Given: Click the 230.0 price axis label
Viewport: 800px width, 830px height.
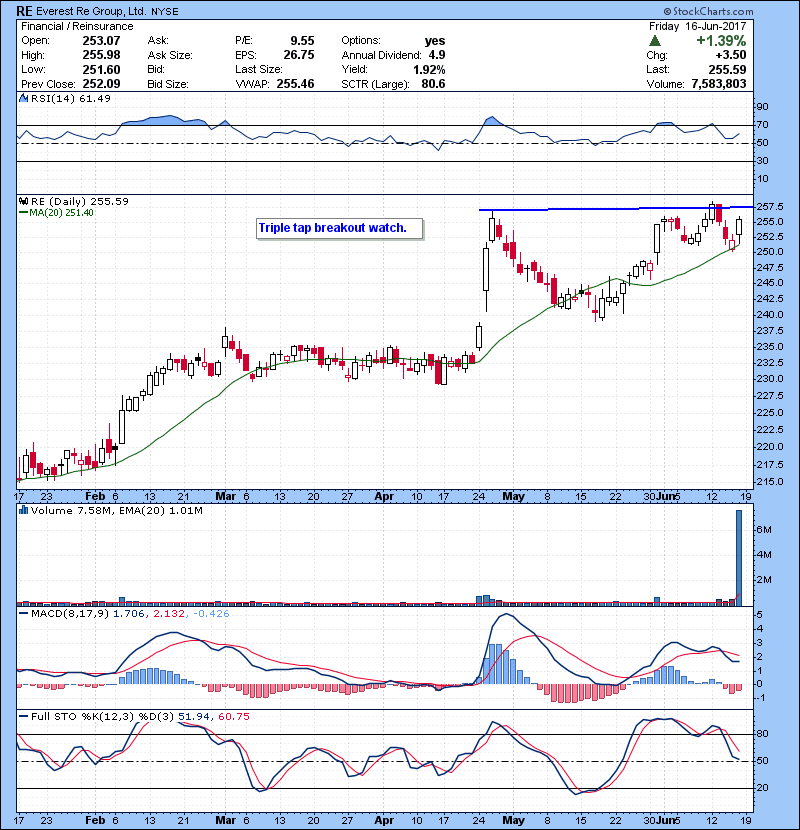Looking at the screenshot, I should coord(770,379).
